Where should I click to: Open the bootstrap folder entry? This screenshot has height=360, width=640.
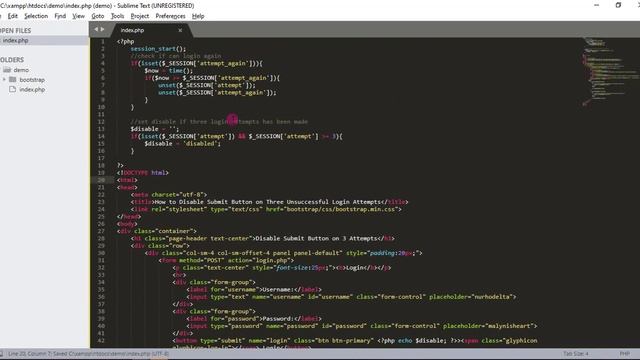pos(32,80)
